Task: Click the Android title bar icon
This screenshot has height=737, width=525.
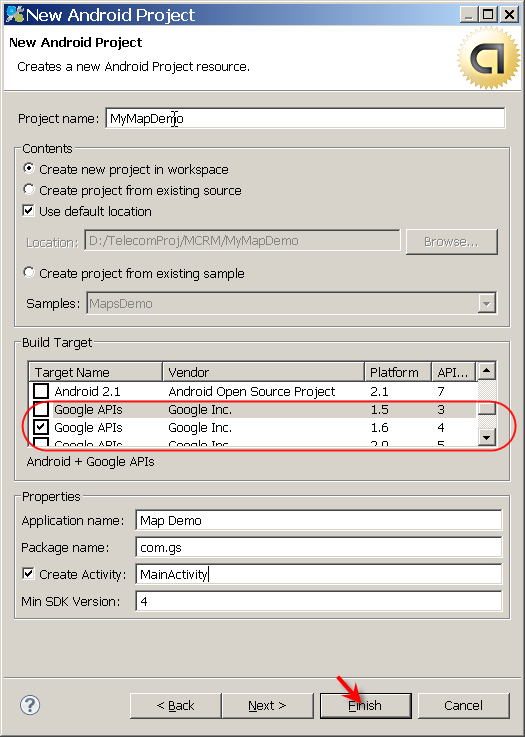Action: pos(14,14)
